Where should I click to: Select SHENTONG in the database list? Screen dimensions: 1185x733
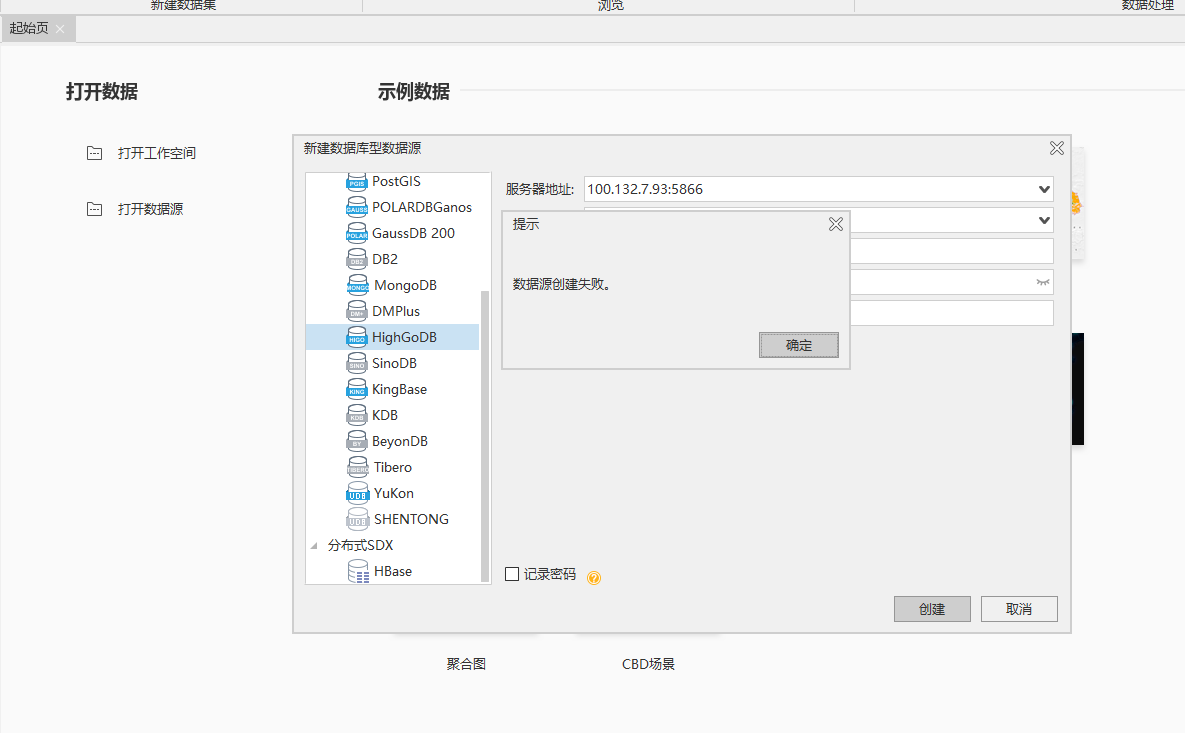(x=411, y=519)
